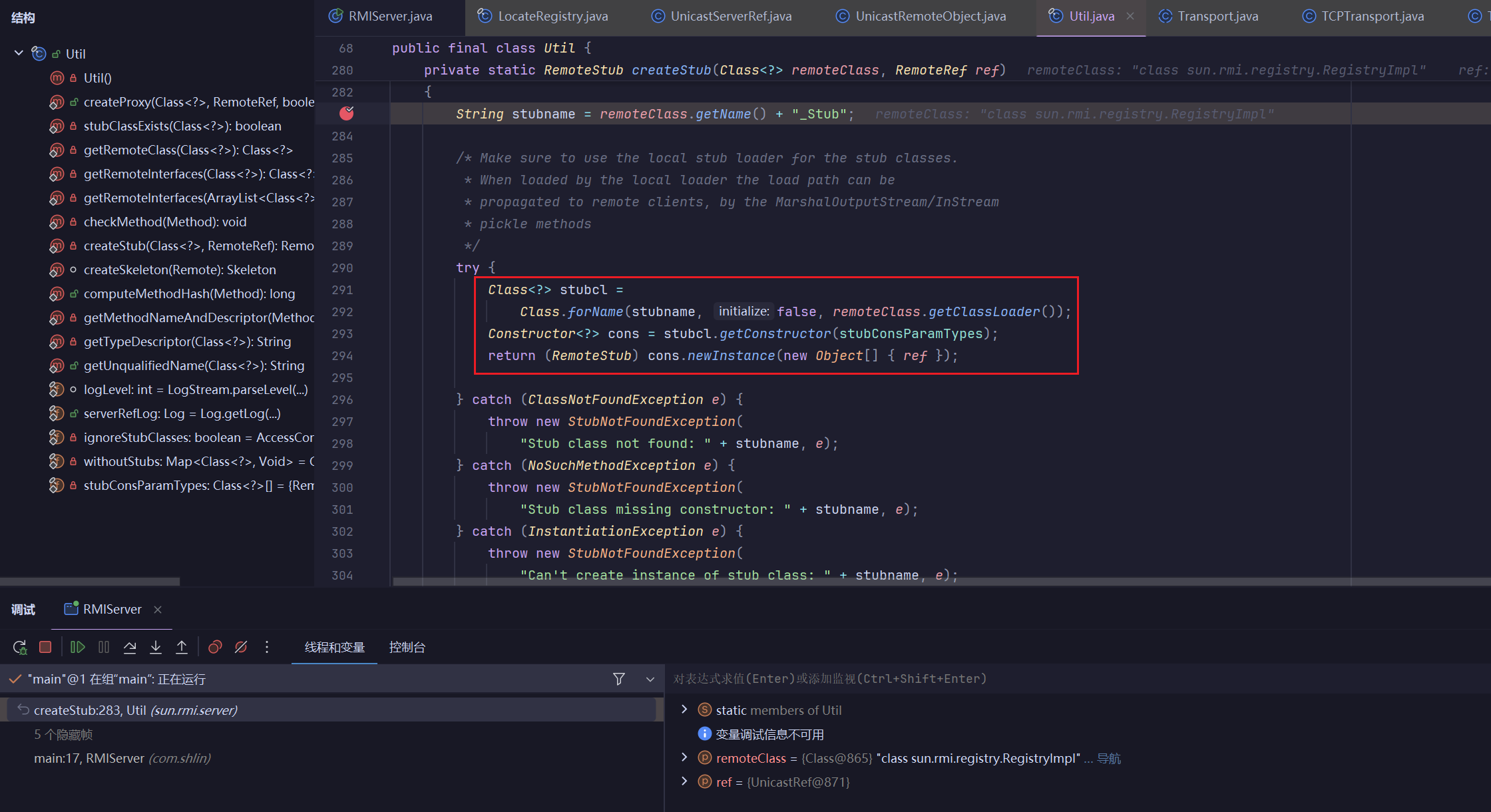1491x812 pixels.
Task: Click the Step Over icon
Action: click(x=130, y=647)
